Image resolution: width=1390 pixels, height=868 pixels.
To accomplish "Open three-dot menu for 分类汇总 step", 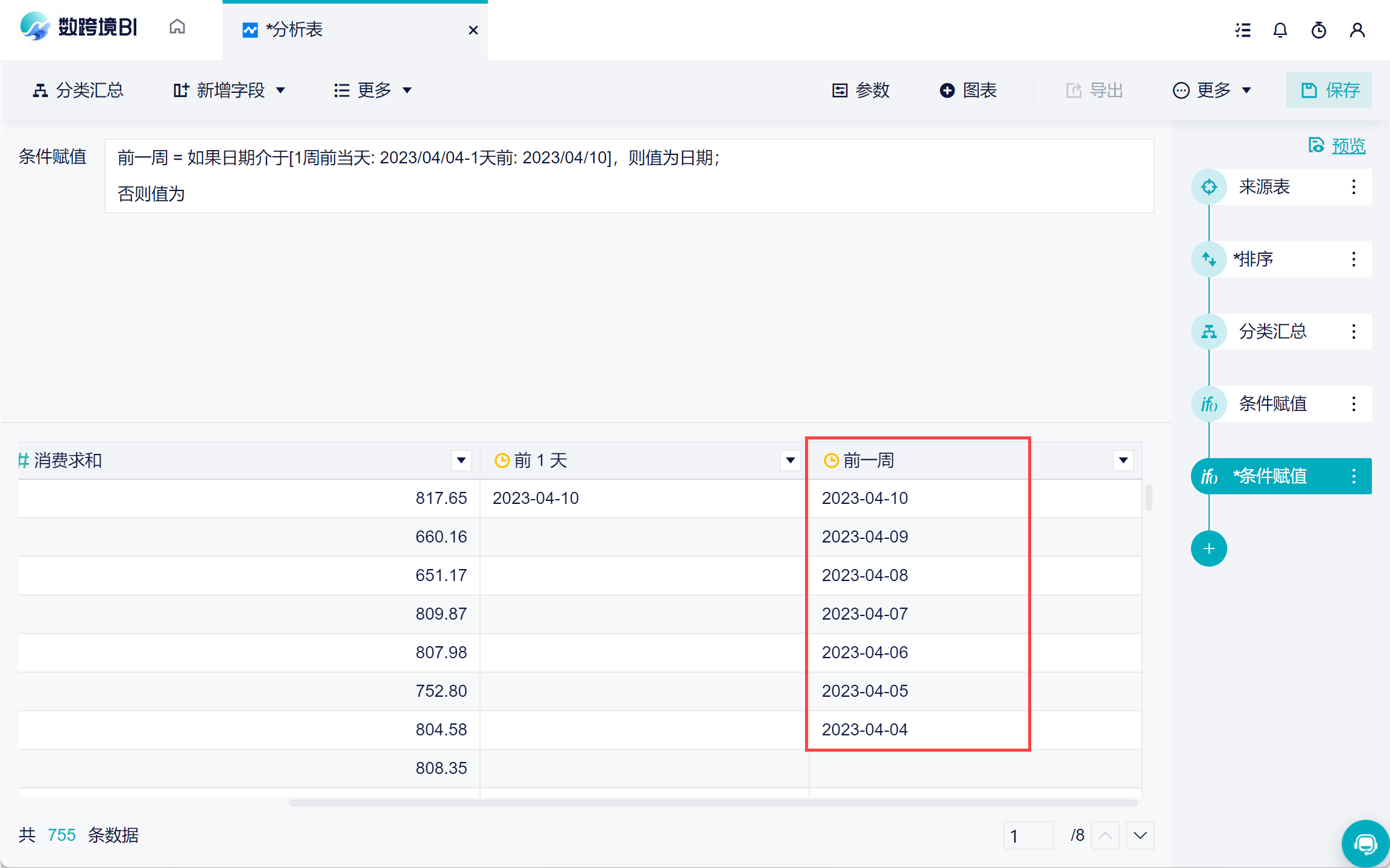I will 1354,332.
